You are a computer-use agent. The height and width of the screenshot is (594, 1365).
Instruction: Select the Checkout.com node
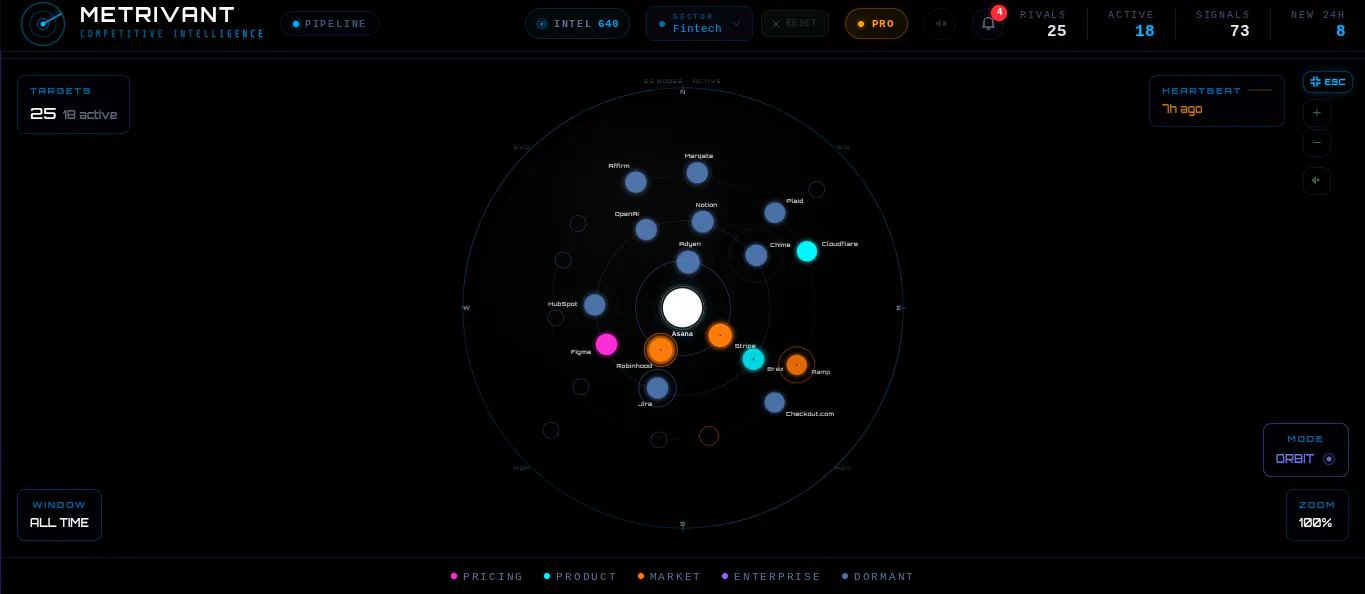pos(775,402)
